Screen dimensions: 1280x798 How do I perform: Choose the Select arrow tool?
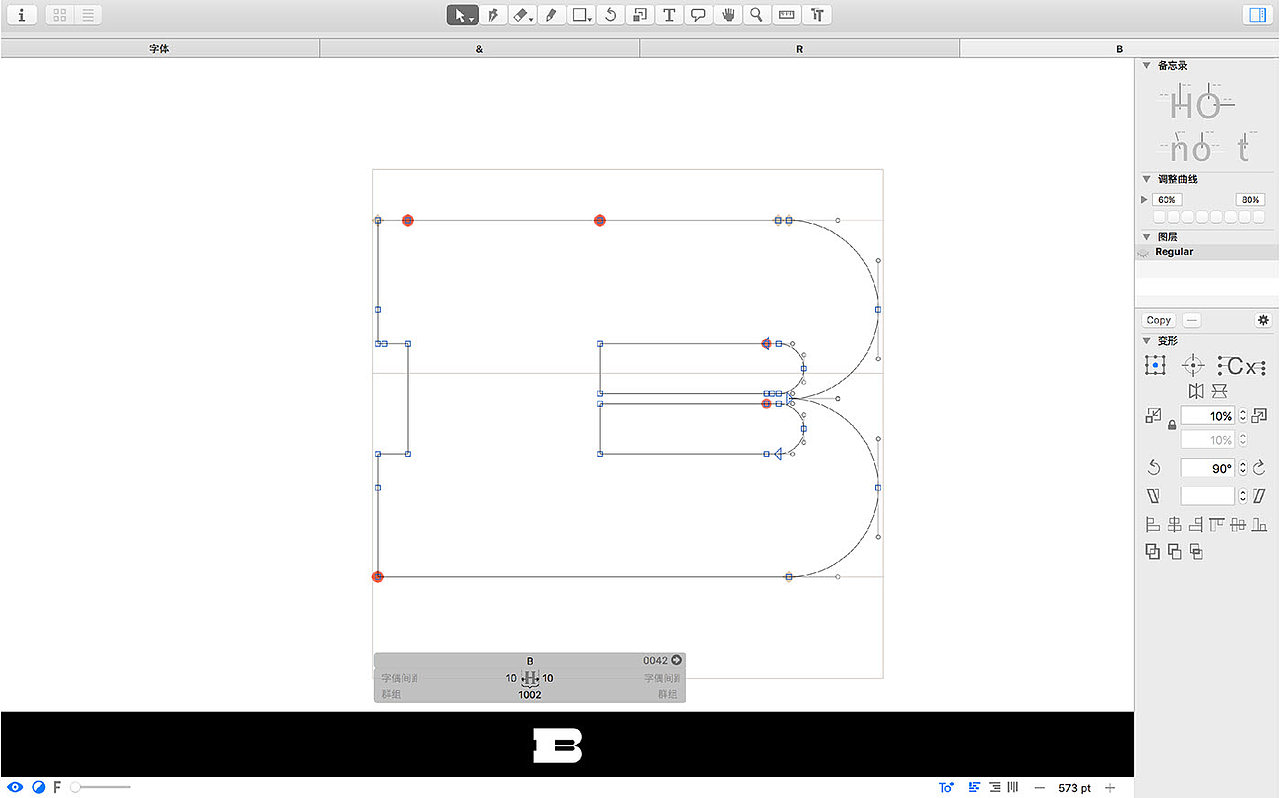(x=462, y=15)
